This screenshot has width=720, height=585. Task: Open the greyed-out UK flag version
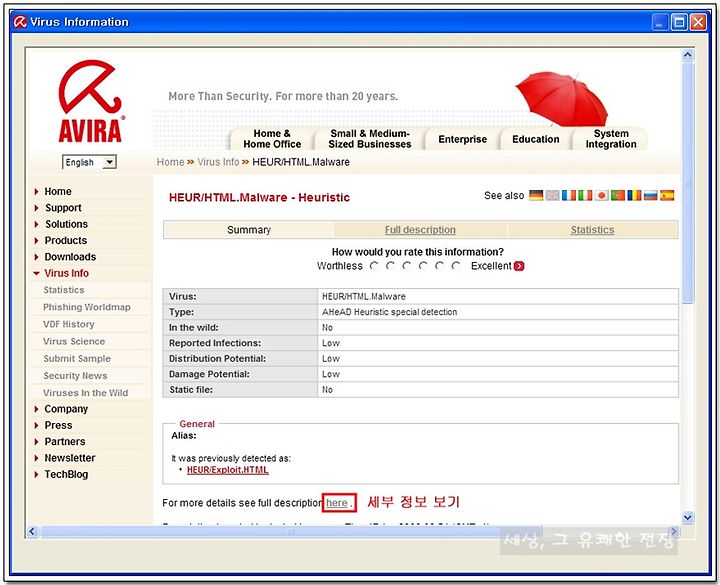pos(552,196)
